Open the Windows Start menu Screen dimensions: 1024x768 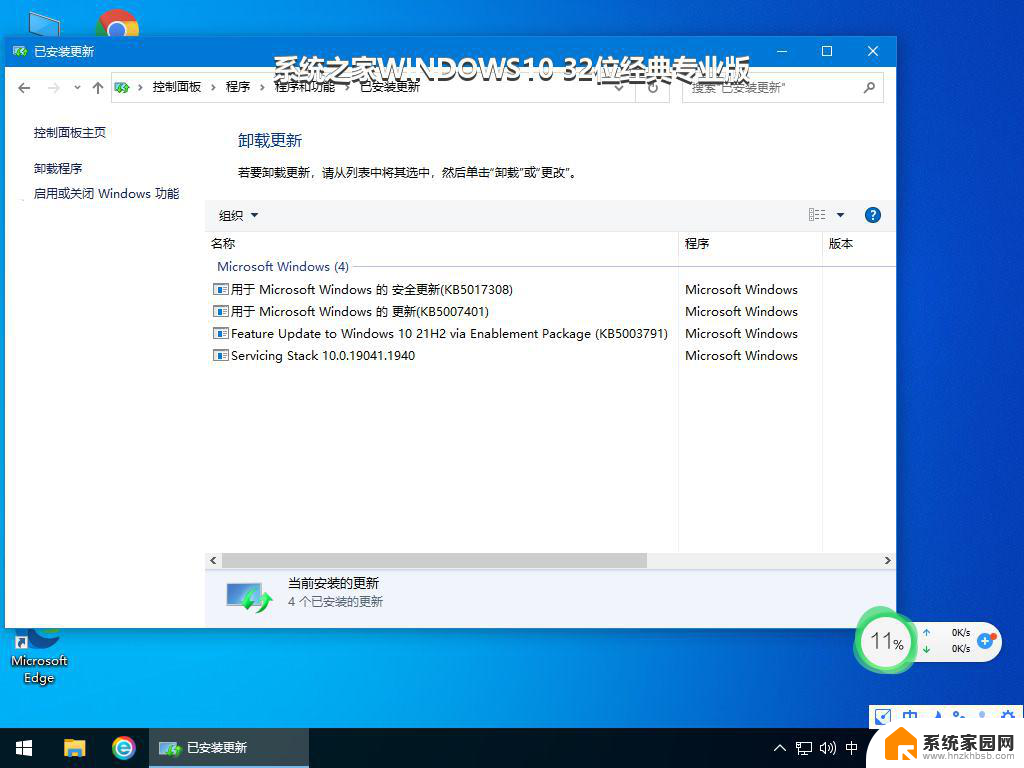pos(24,748)
